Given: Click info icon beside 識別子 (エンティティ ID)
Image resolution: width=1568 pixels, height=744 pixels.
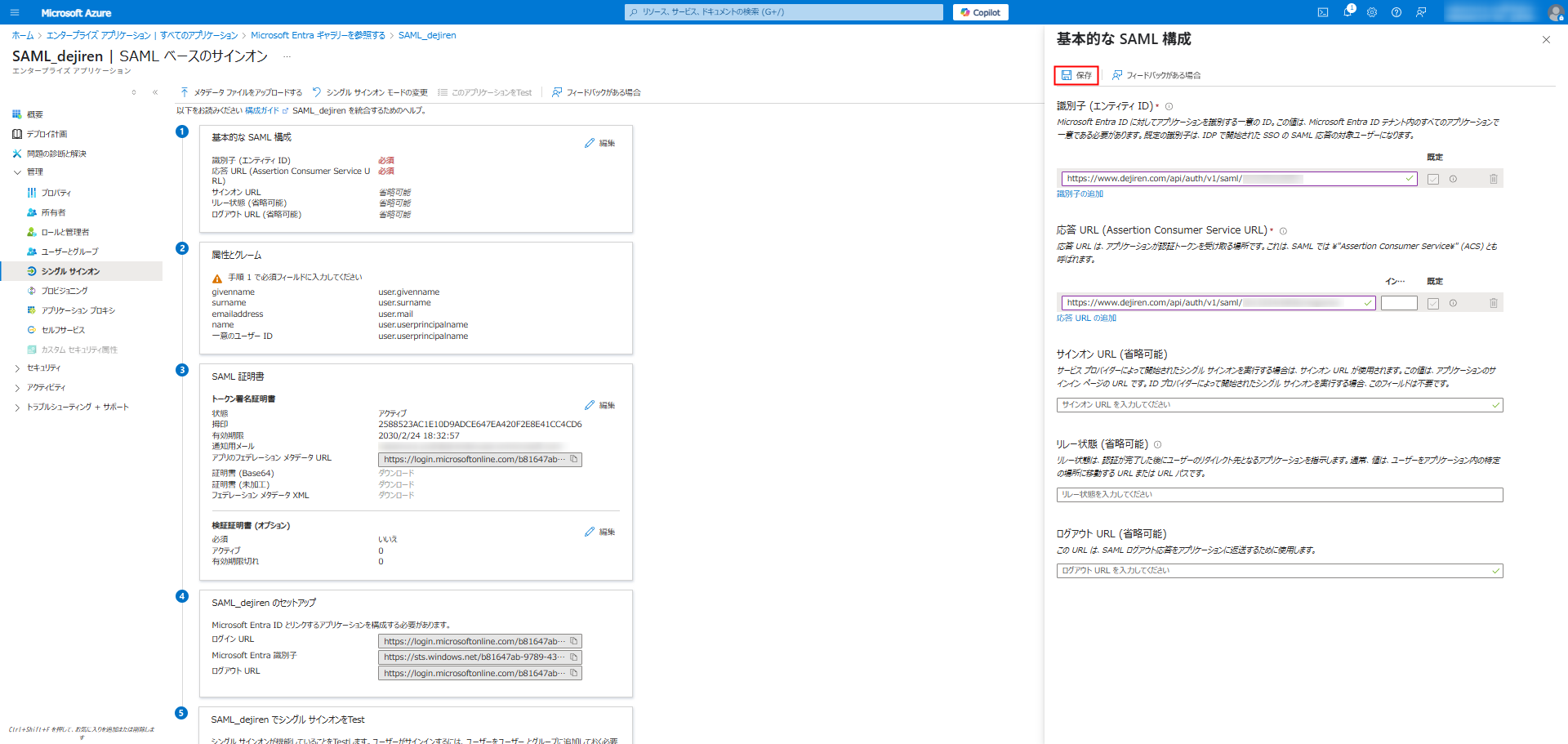Looking at the screenshot, I should point(1169,106).
